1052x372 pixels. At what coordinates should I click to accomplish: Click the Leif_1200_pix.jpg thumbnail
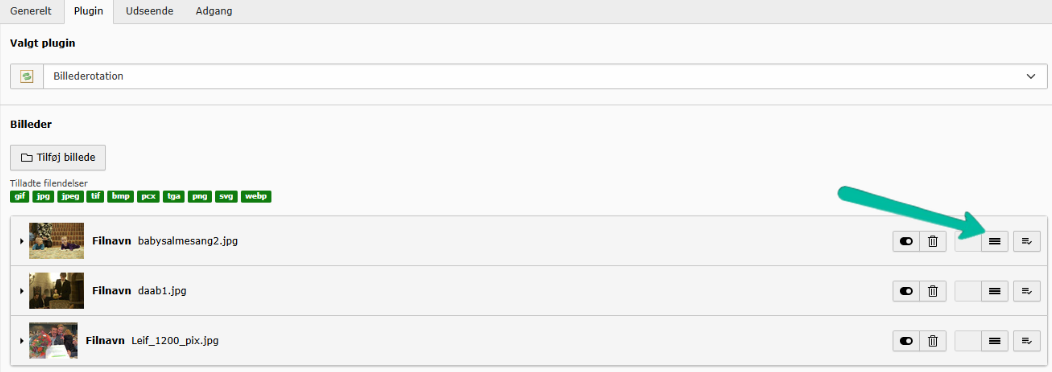[x=53, y=340]
